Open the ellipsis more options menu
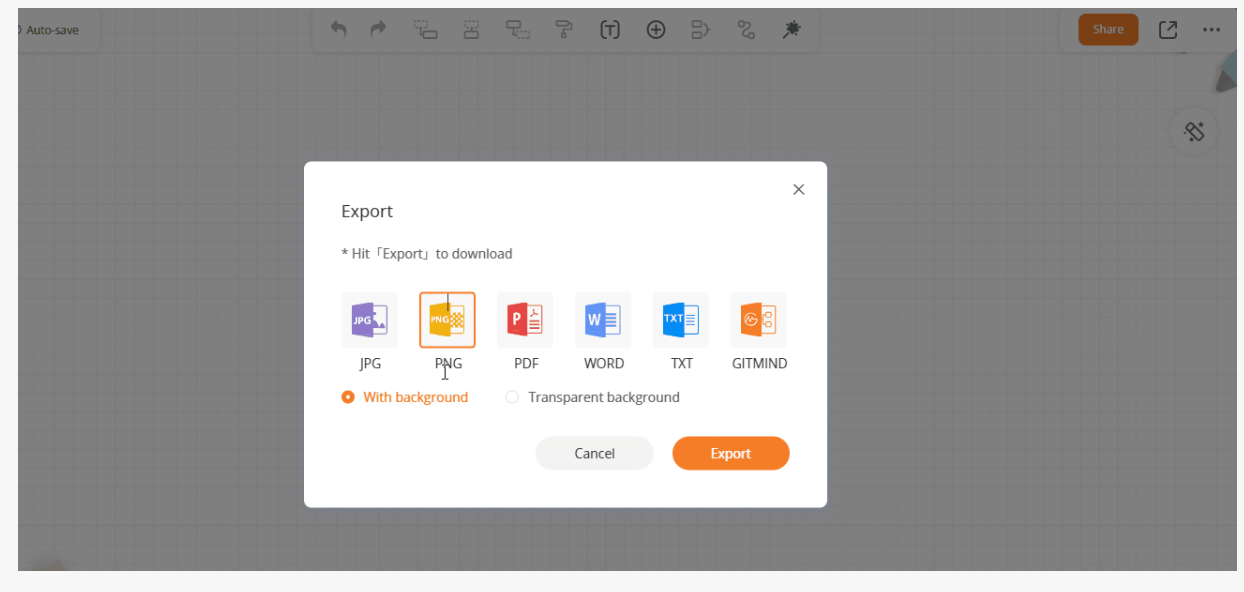Image resolution: width=1244 pixels, height=592 pixels. [x=1212, y=29]
